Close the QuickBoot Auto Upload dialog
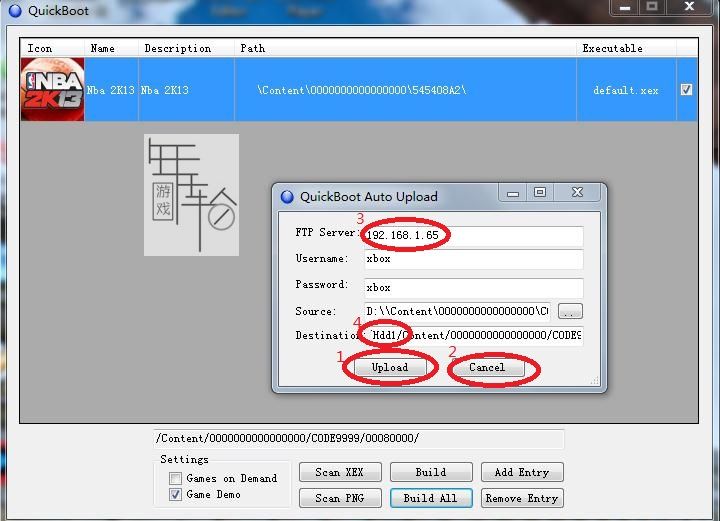Viewport: 720px width, 521px height. [x=577, y=193]
